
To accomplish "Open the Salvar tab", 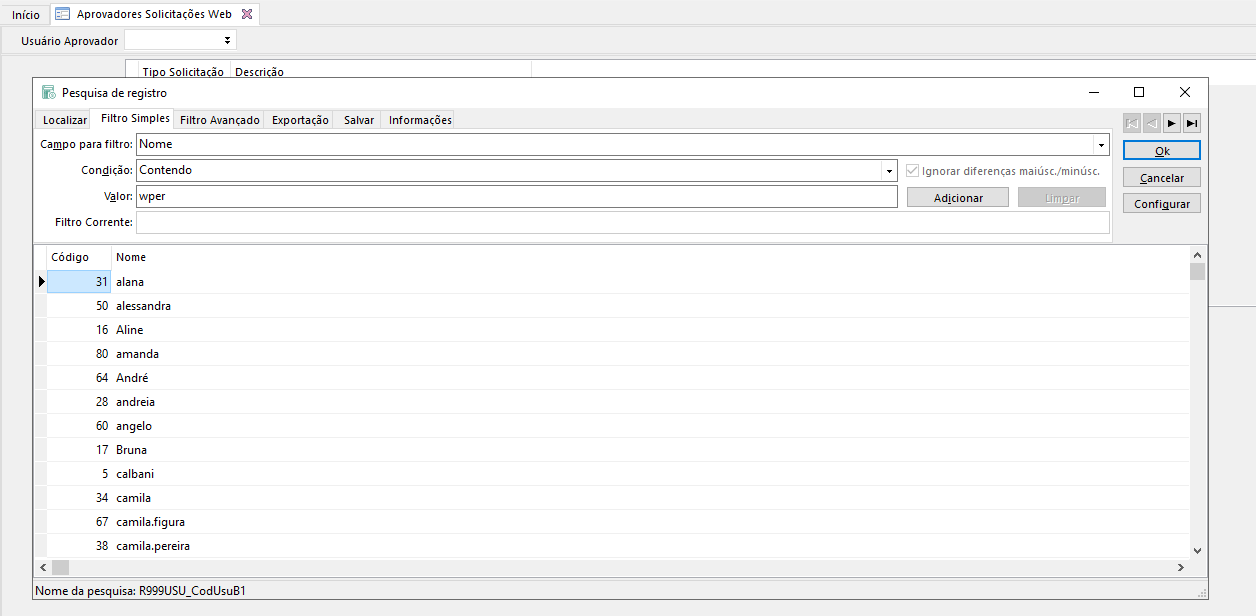I will click(359, 120).
